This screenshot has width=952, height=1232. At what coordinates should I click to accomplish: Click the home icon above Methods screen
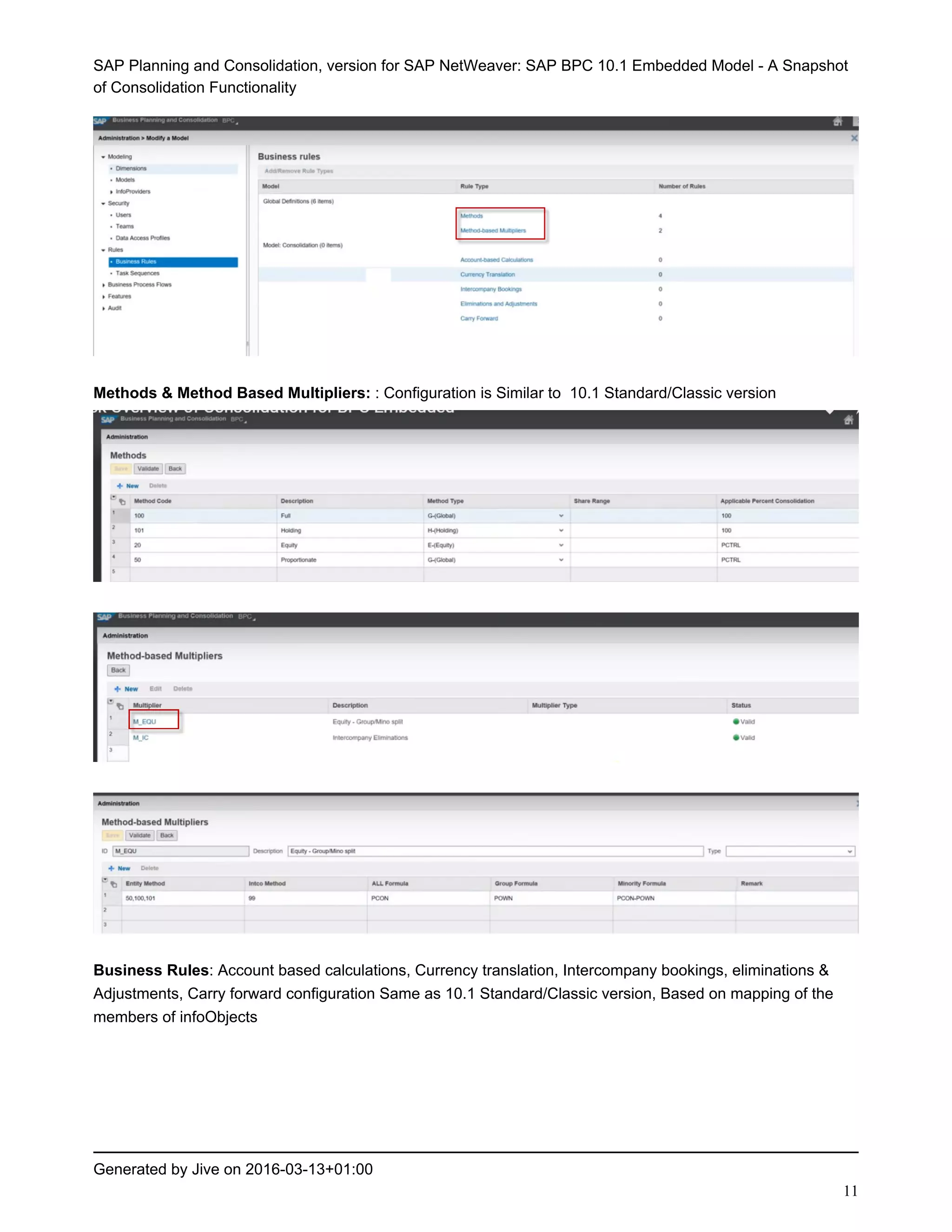point(848,420)
